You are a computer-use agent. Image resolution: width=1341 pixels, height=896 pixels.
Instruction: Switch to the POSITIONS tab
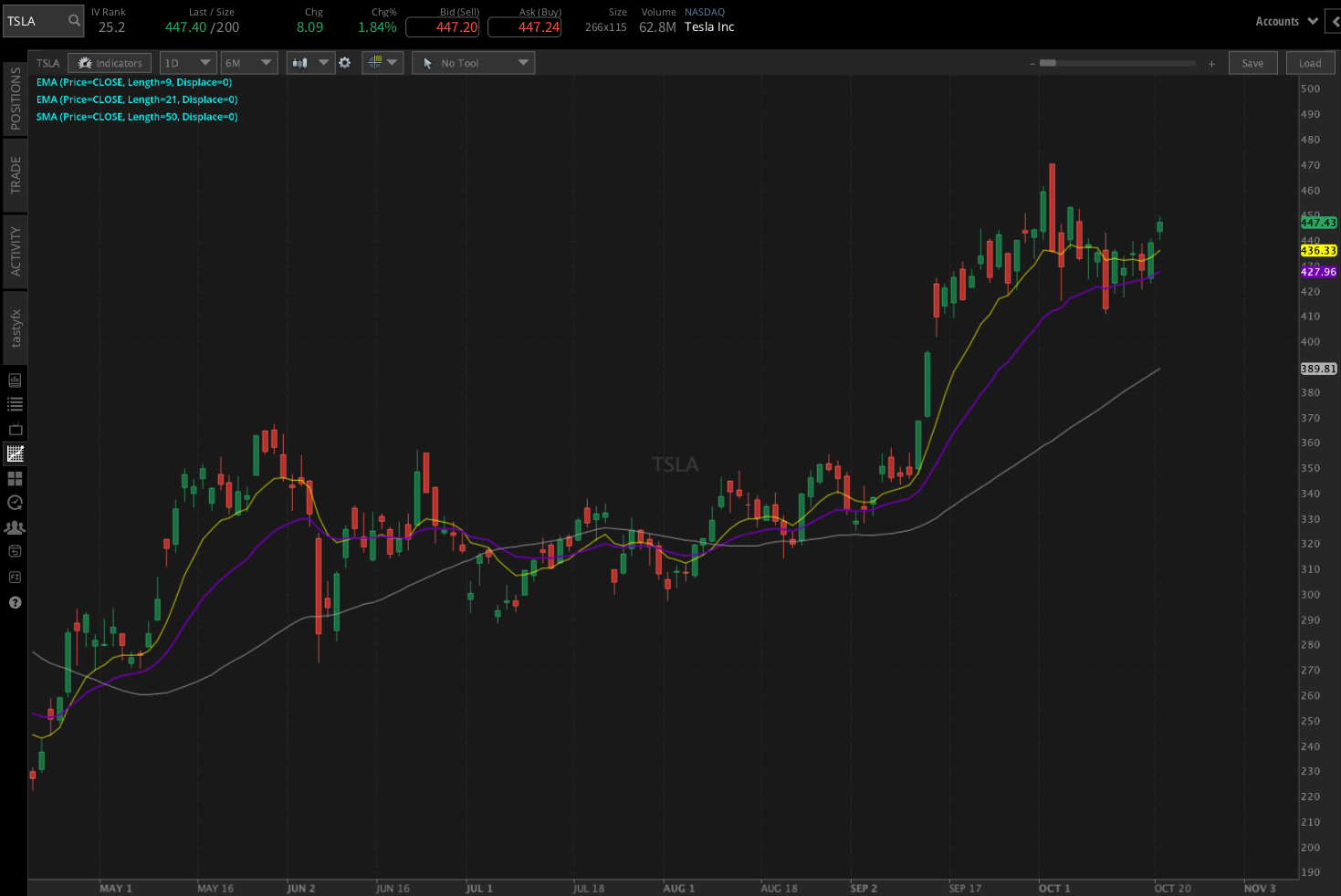tap(15, 99)
